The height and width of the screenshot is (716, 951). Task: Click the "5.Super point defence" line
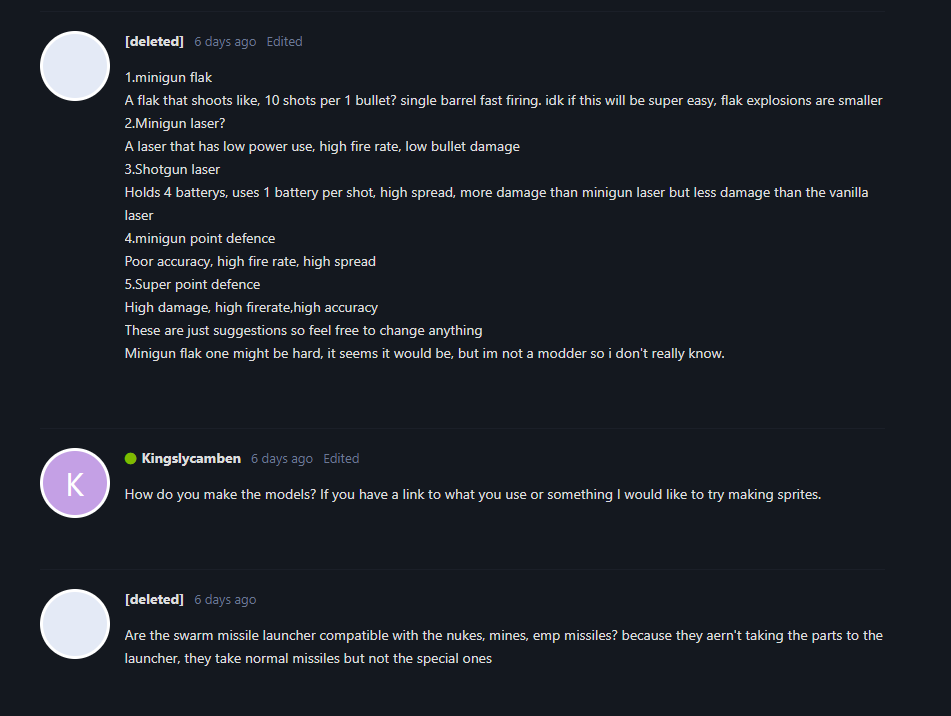(x=192, y=284)
